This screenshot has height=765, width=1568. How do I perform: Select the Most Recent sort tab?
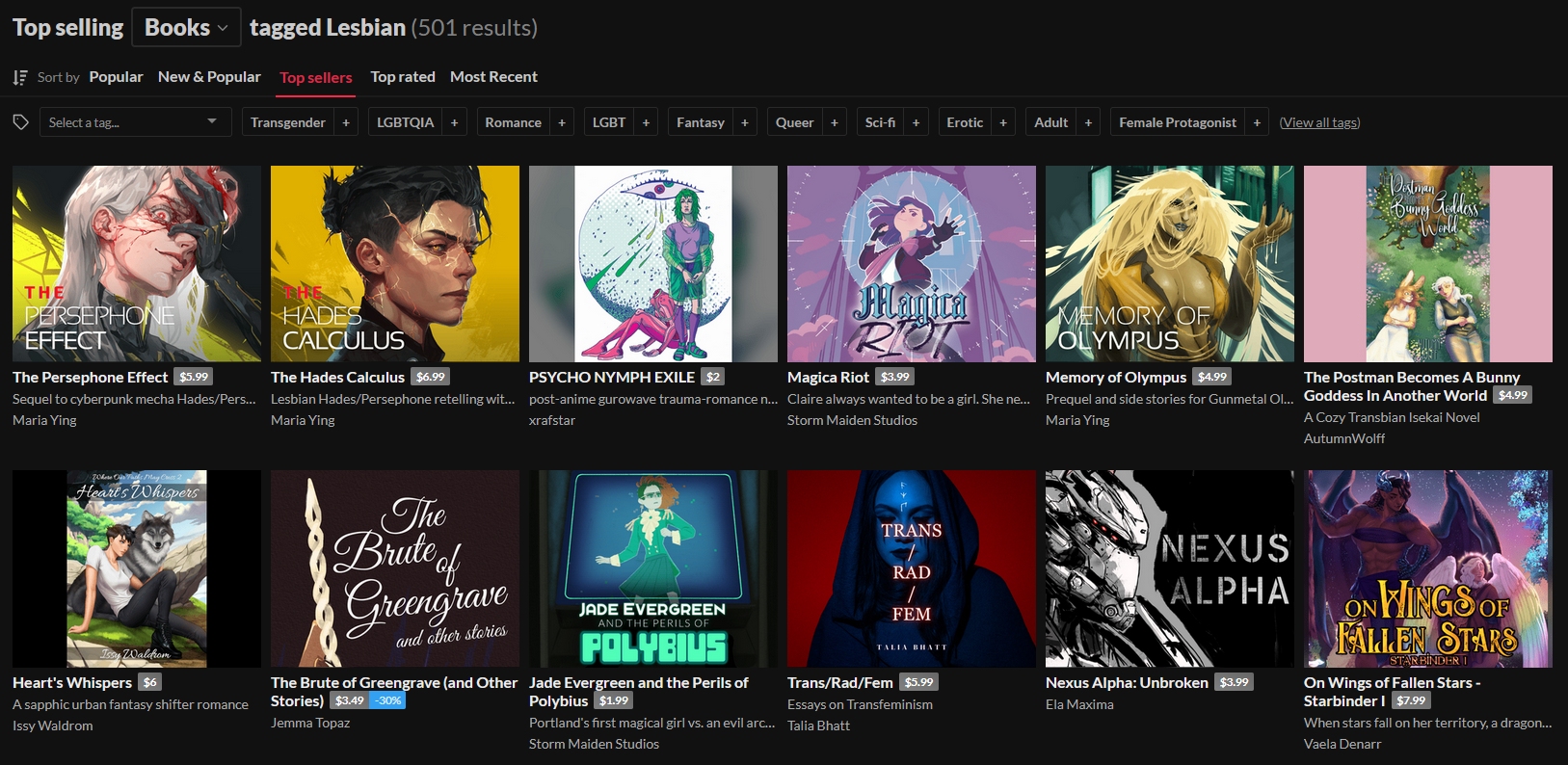pyautogui.click(x=493, y=77)
